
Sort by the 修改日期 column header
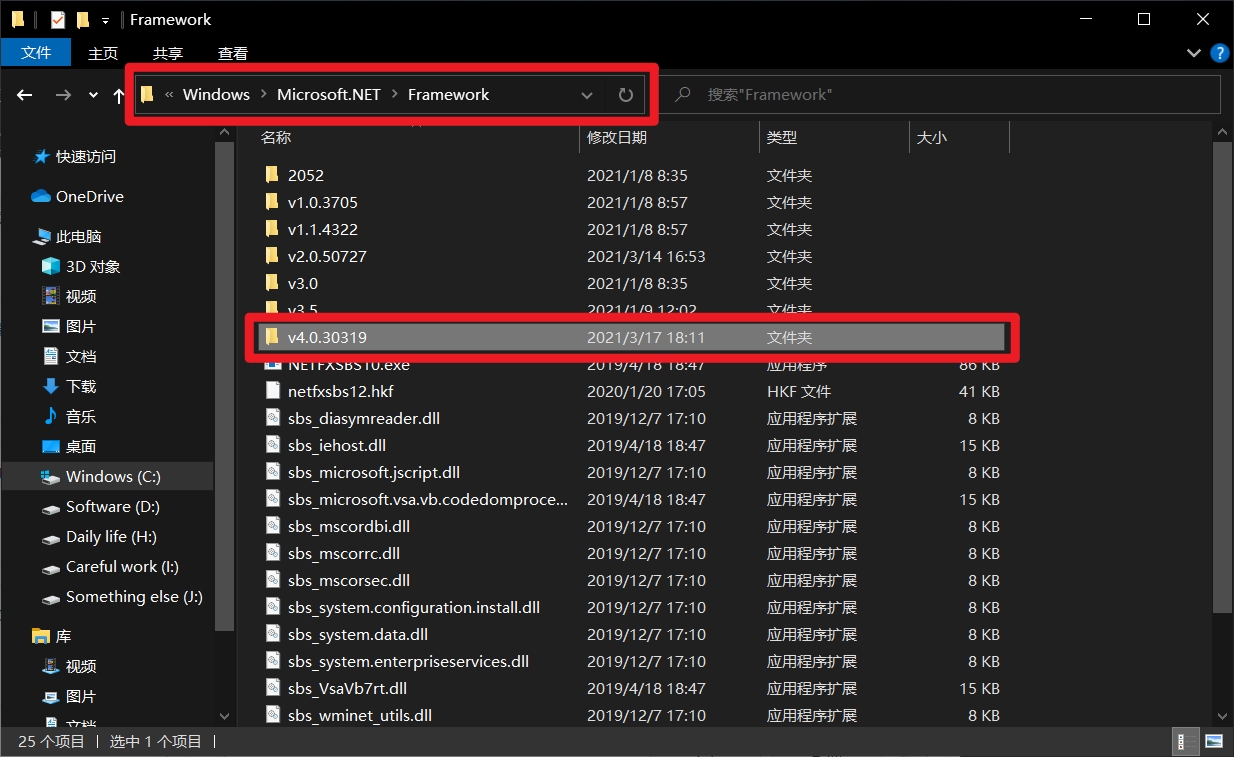[617, 137]
